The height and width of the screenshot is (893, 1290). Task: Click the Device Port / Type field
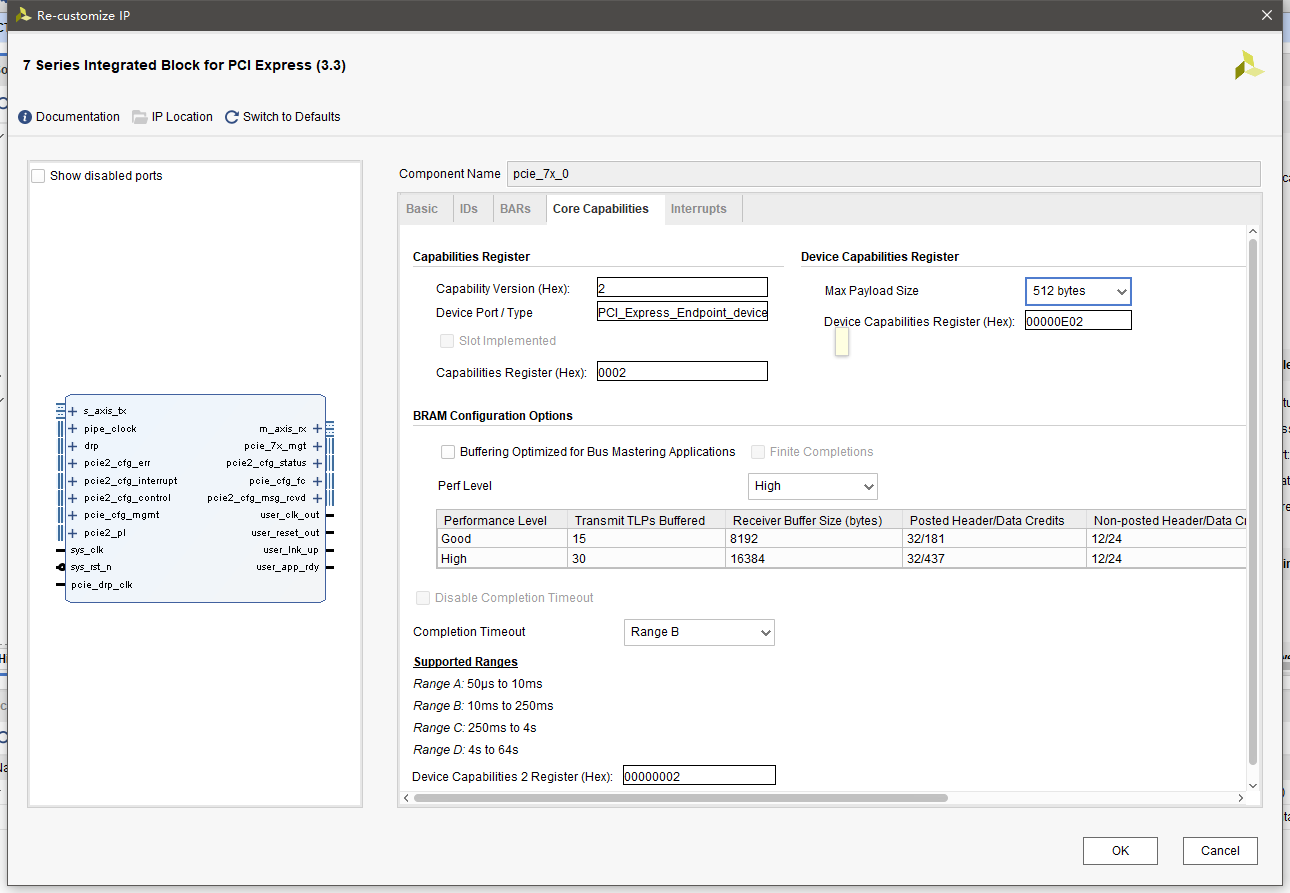[682, 313]
